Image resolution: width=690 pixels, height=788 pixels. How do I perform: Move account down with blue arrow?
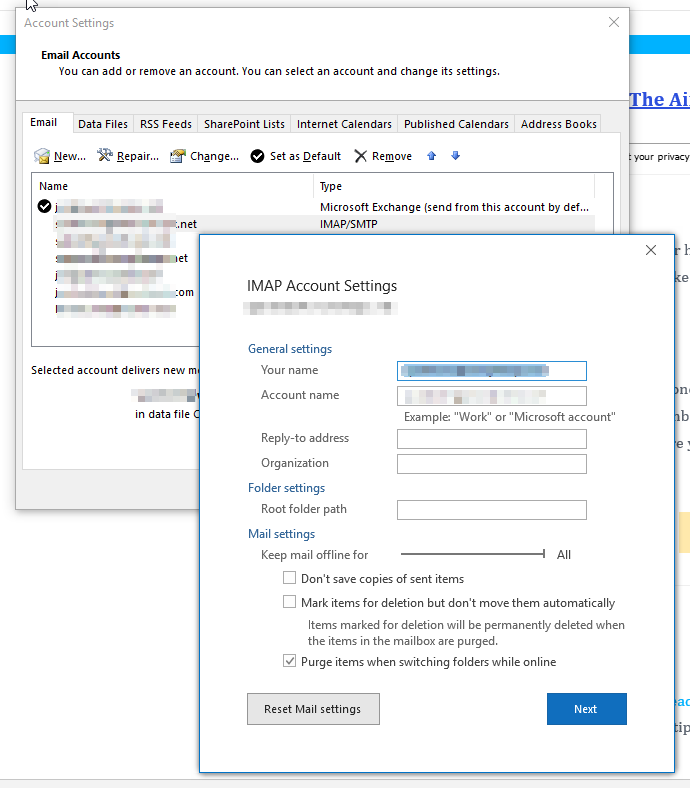click(455, 156)
